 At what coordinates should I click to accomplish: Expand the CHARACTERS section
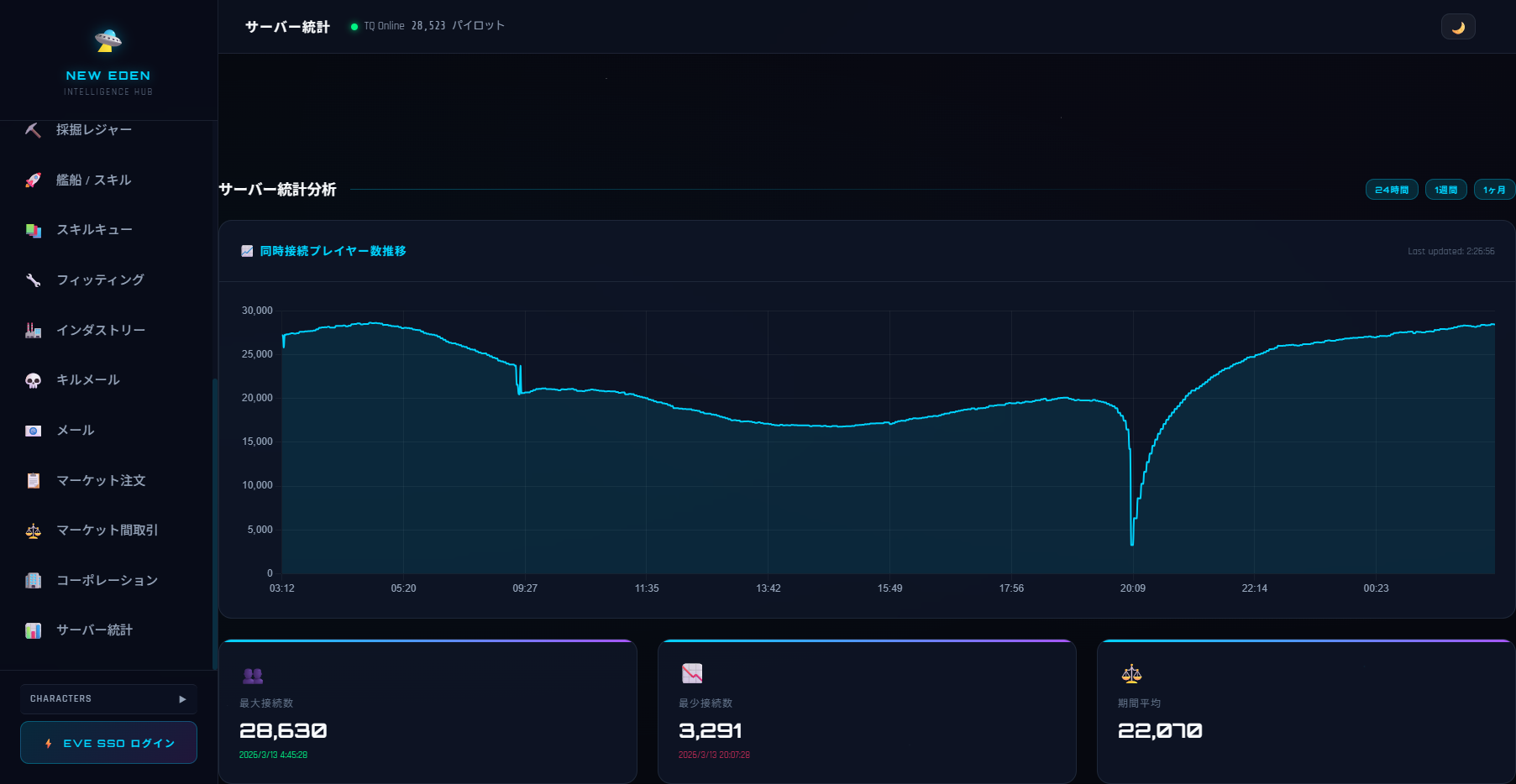point(108,698)
